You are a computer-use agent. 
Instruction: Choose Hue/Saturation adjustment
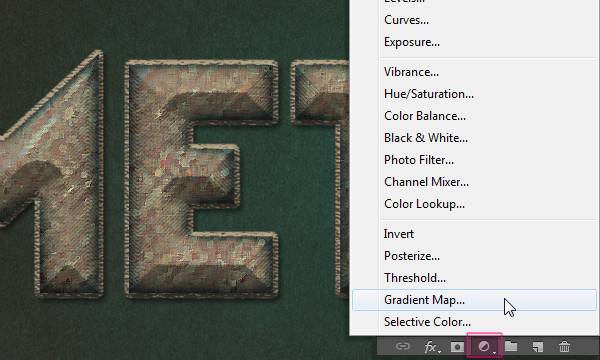[x=429, y=94]
